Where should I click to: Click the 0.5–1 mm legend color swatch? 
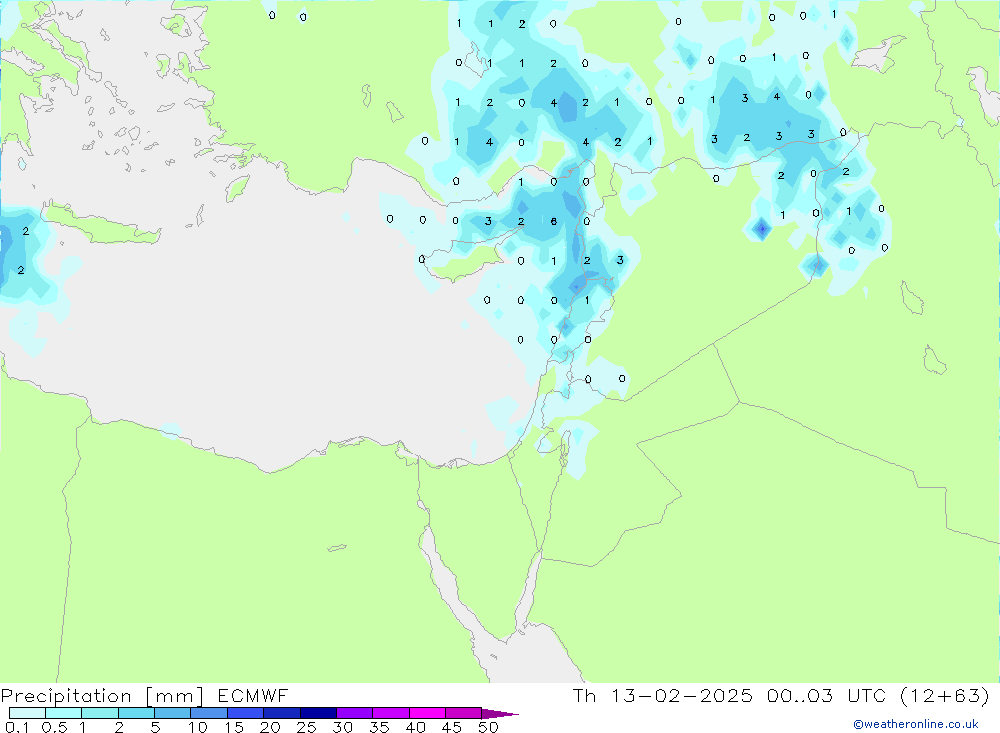pyautogui.click(x=64, y=713)
